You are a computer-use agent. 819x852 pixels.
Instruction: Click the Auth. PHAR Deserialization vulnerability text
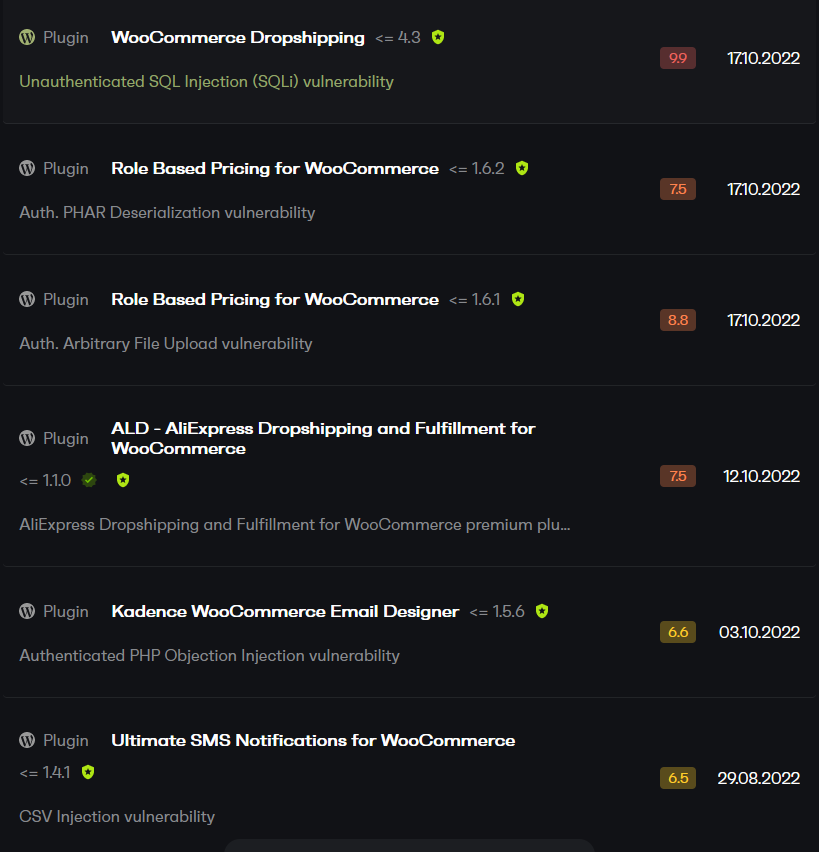167,213
